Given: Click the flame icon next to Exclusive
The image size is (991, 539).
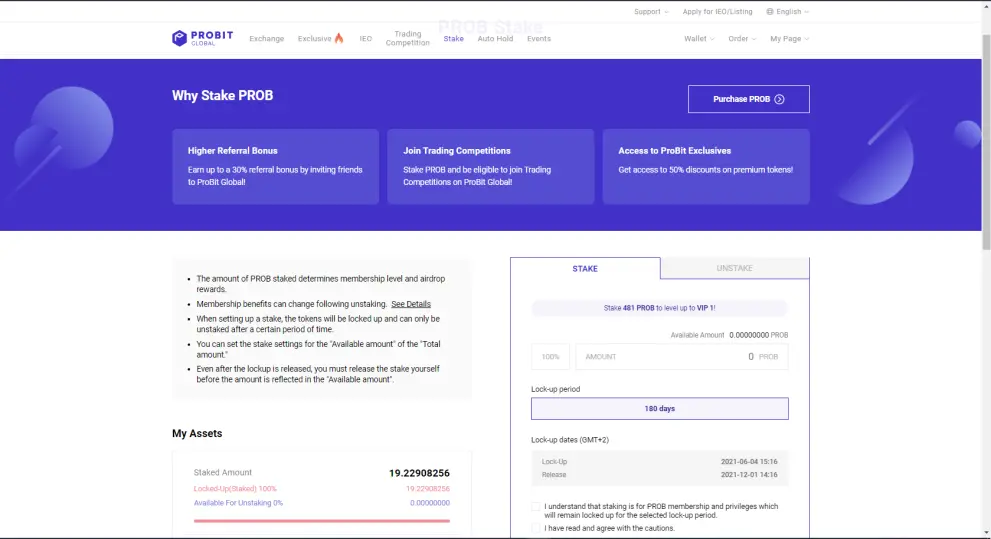Looking at the screenshot, I should point(339,38).
